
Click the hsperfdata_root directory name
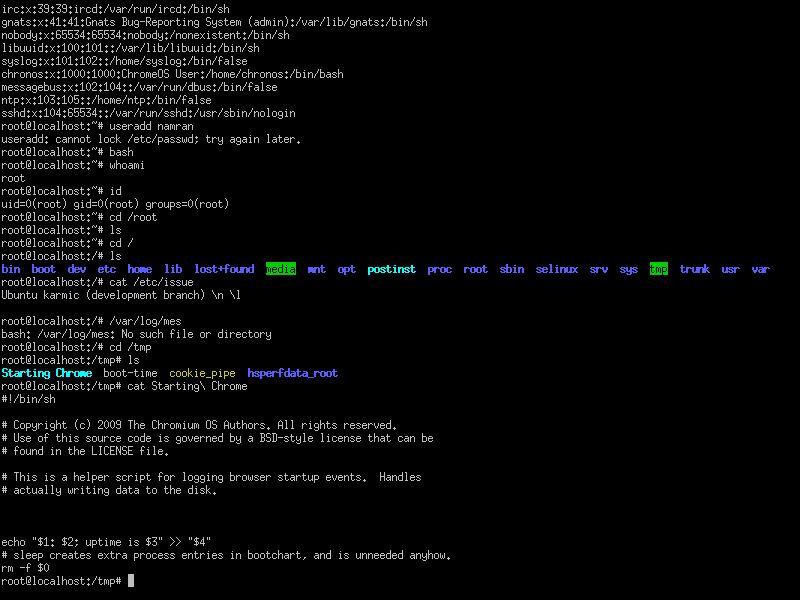[292, 373]
